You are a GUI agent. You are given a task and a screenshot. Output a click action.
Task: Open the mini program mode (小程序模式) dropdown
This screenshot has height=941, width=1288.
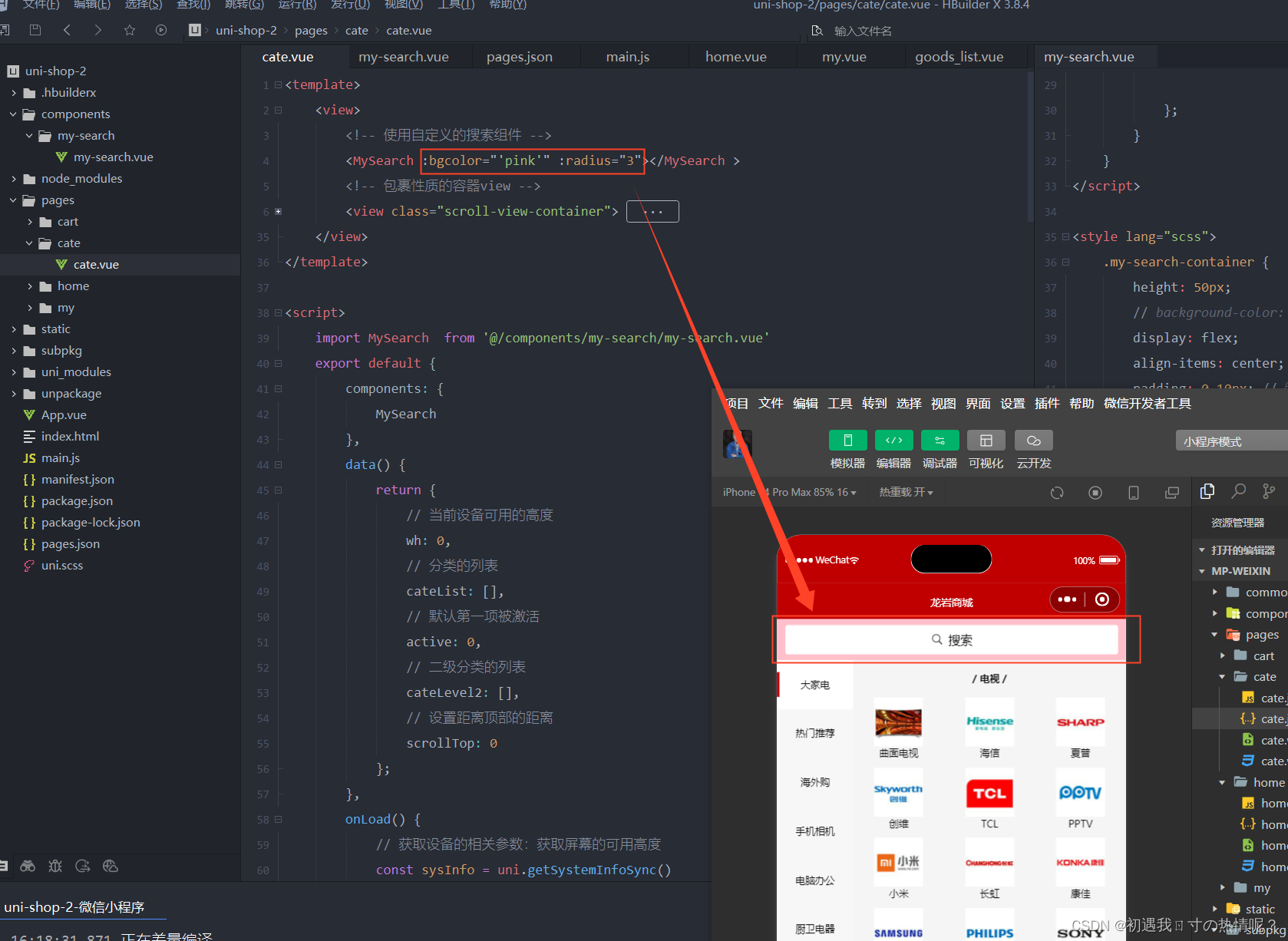tap(1231, 441)
